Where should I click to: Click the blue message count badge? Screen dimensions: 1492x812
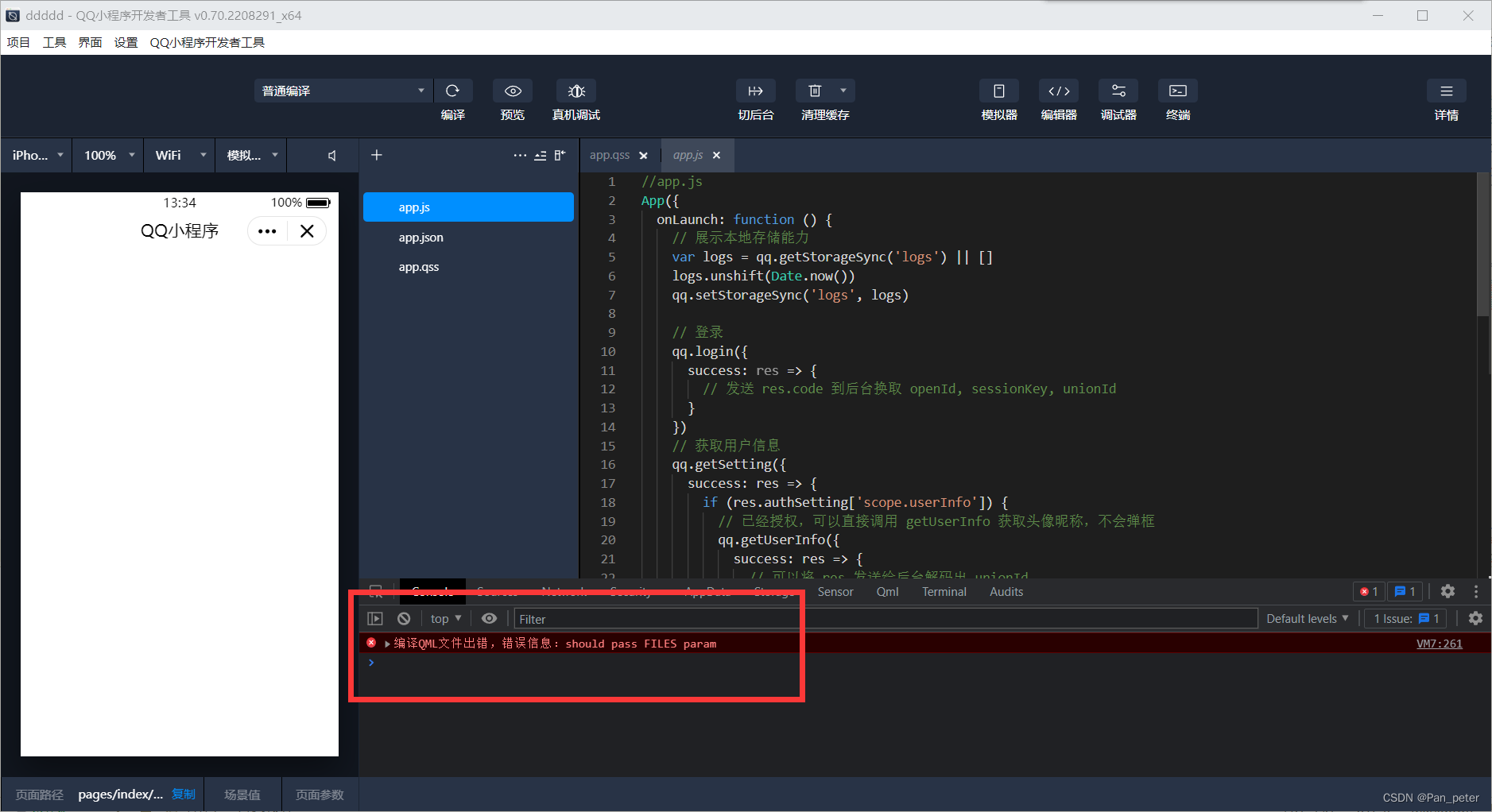[1405, 591]
